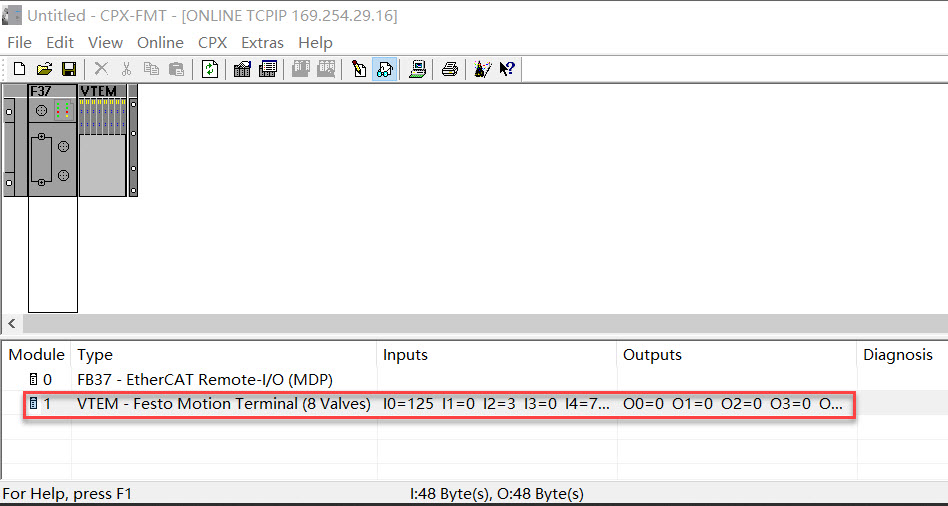Select the VTEM module graphic
The width and height of the screenshot is (948, 506).
click(102, 140)
